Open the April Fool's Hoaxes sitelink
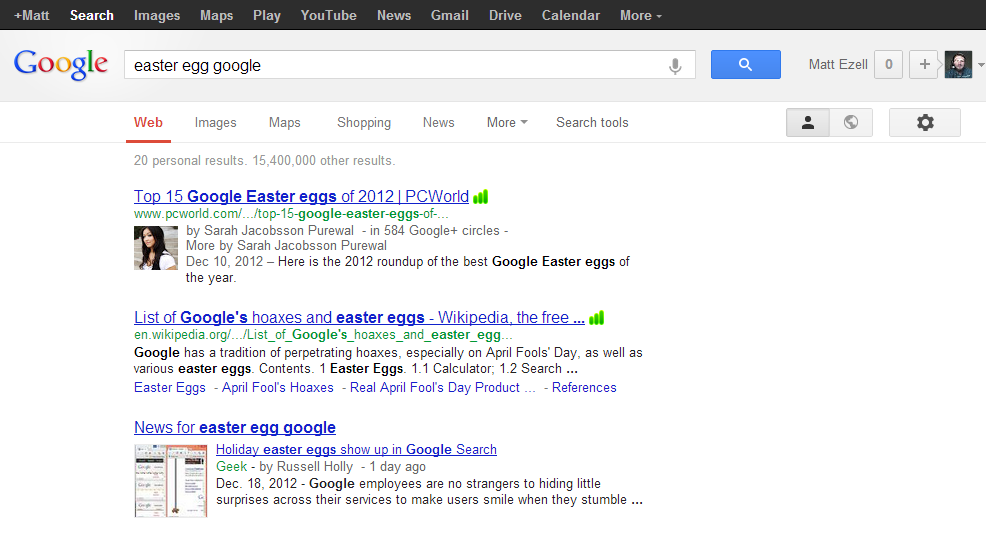The width and height of the screenshot is (986, 542). pyautogui.click(x=277, y=387)
